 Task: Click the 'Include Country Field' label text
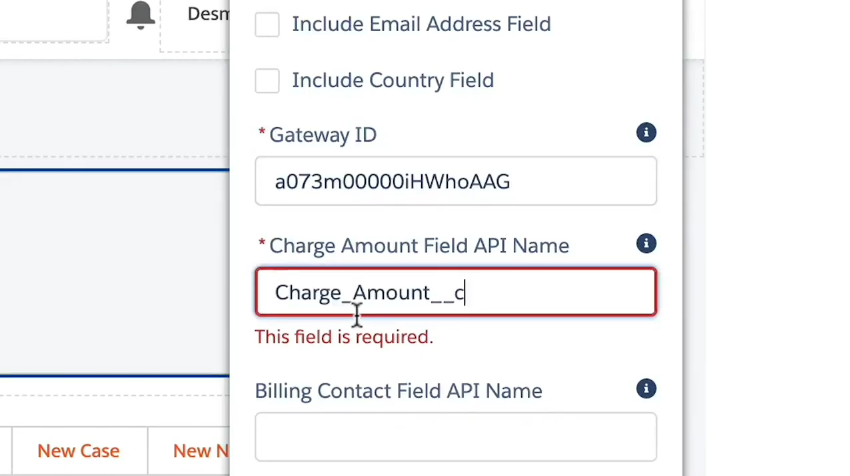pos(392,81)
